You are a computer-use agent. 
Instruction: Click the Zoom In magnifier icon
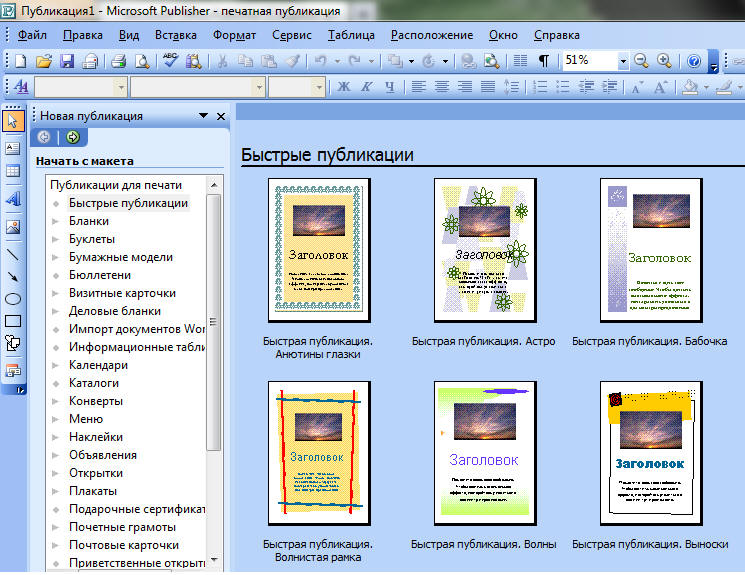point(664,61)
